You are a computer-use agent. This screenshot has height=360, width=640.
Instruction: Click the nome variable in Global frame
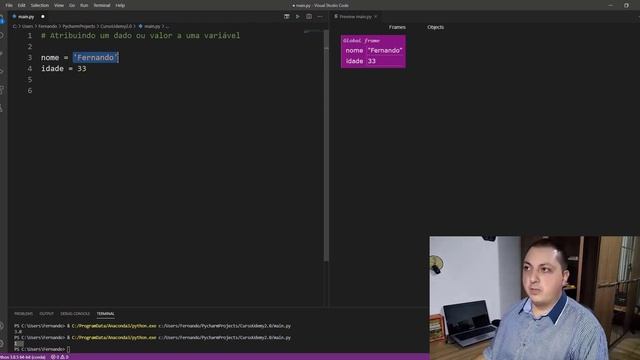point(354,51)
